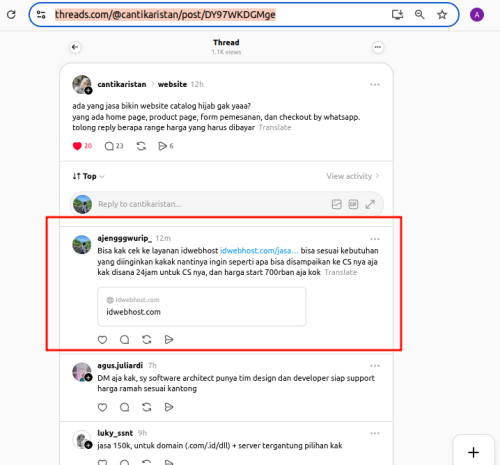Viewport: 500px width, 465px height.
Task: Open the purple profile avatar A
Action: coord(477,15)
